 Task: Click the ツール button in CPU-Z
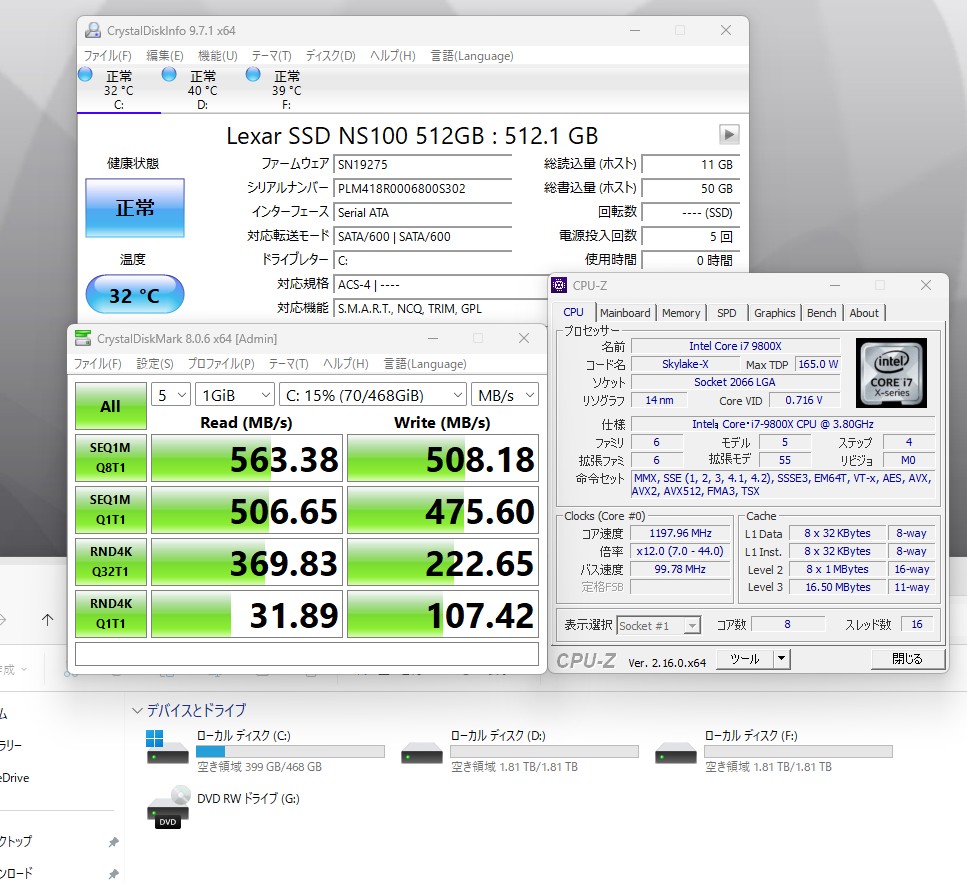744,659
